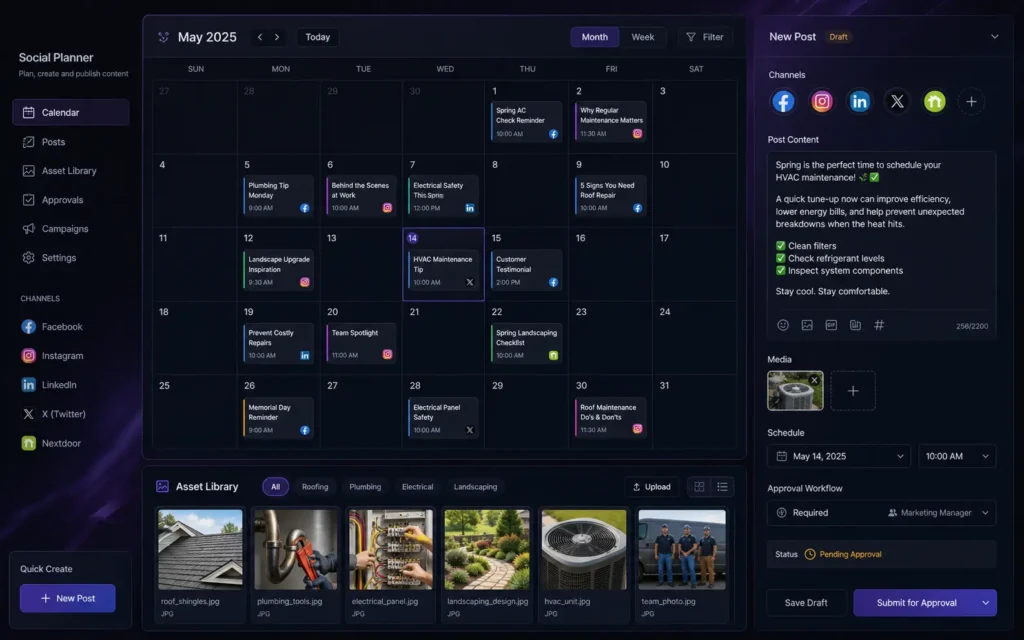Insert image via post content toolbar icon
The width and height of the screenshot is (1024, 640).
point(807,325)
